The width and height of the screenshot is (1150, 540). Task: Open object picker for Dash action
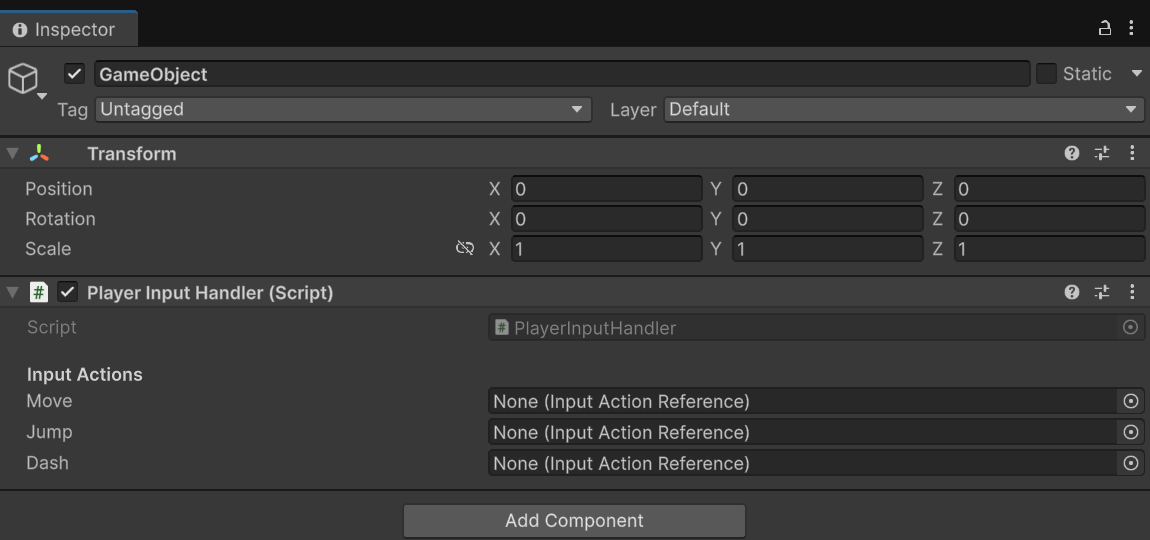[x=1131, y=464]
